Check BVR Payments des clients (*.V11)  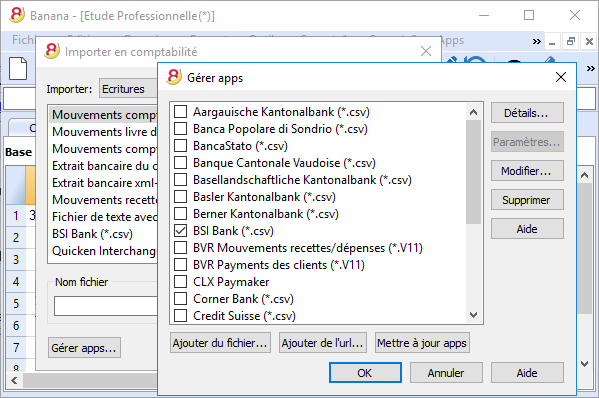(180, 265)
